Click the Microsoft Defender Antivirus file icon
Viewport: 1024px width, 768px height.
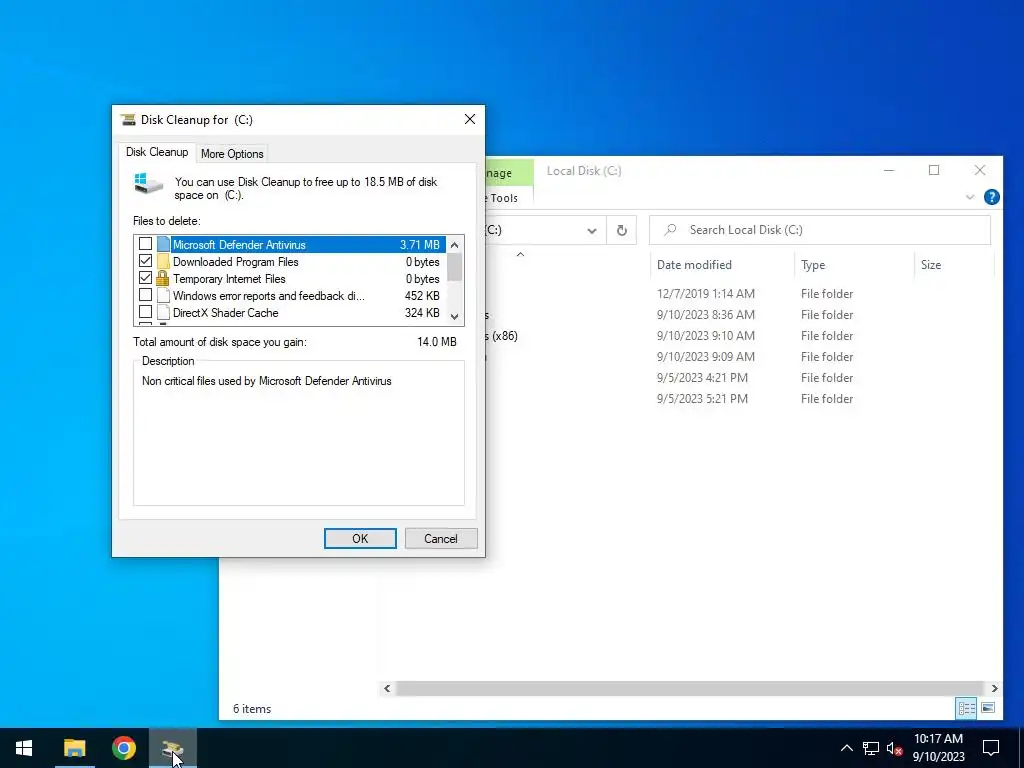163,244
